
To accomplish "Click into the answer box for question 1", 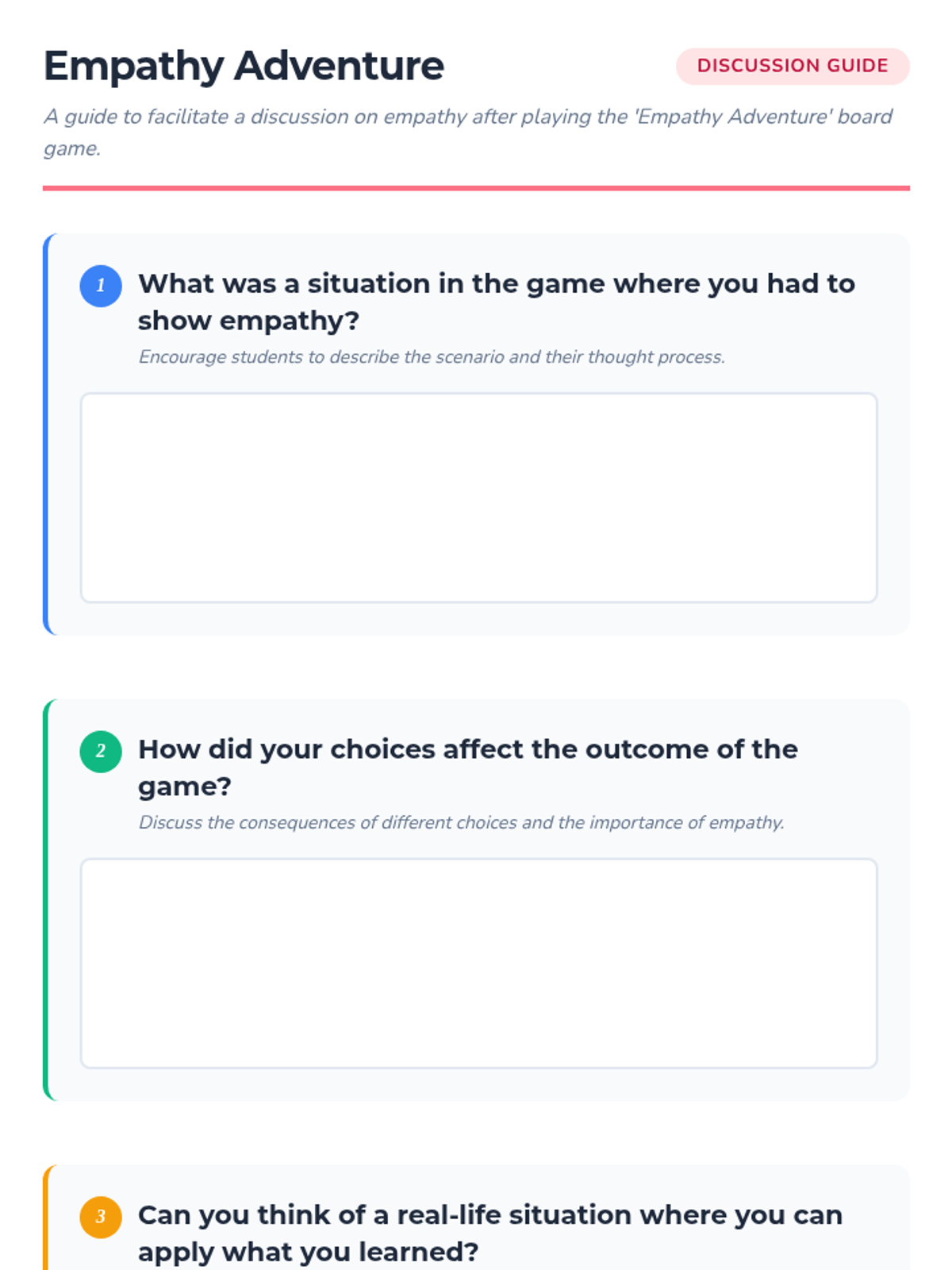I will click(478, 498).
